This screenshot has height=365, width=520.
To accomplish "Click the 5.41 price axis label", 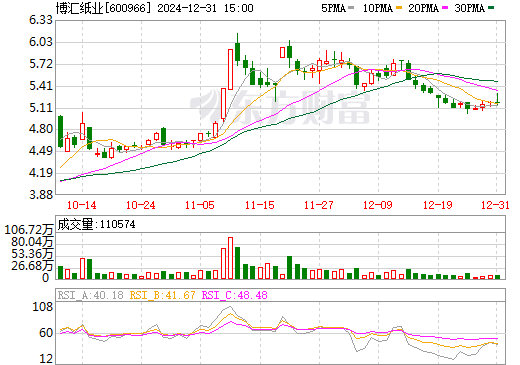I will 41,86.
